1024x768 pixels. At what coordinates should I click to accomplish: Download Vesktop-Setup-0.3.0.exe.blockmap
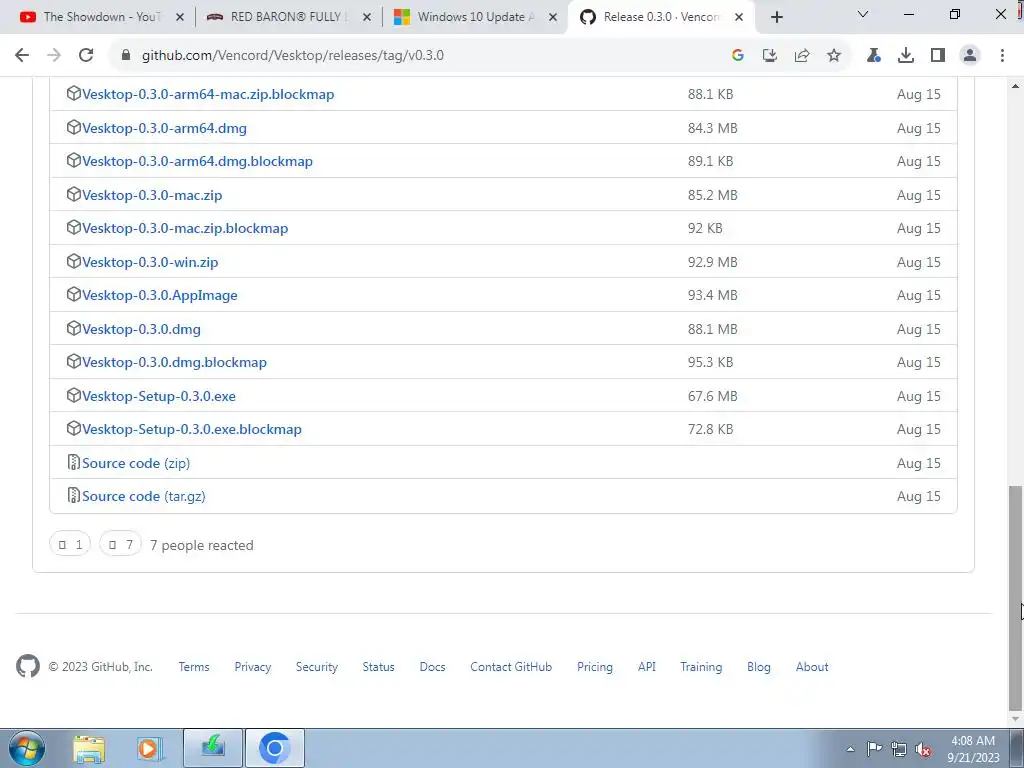(192, 430)
